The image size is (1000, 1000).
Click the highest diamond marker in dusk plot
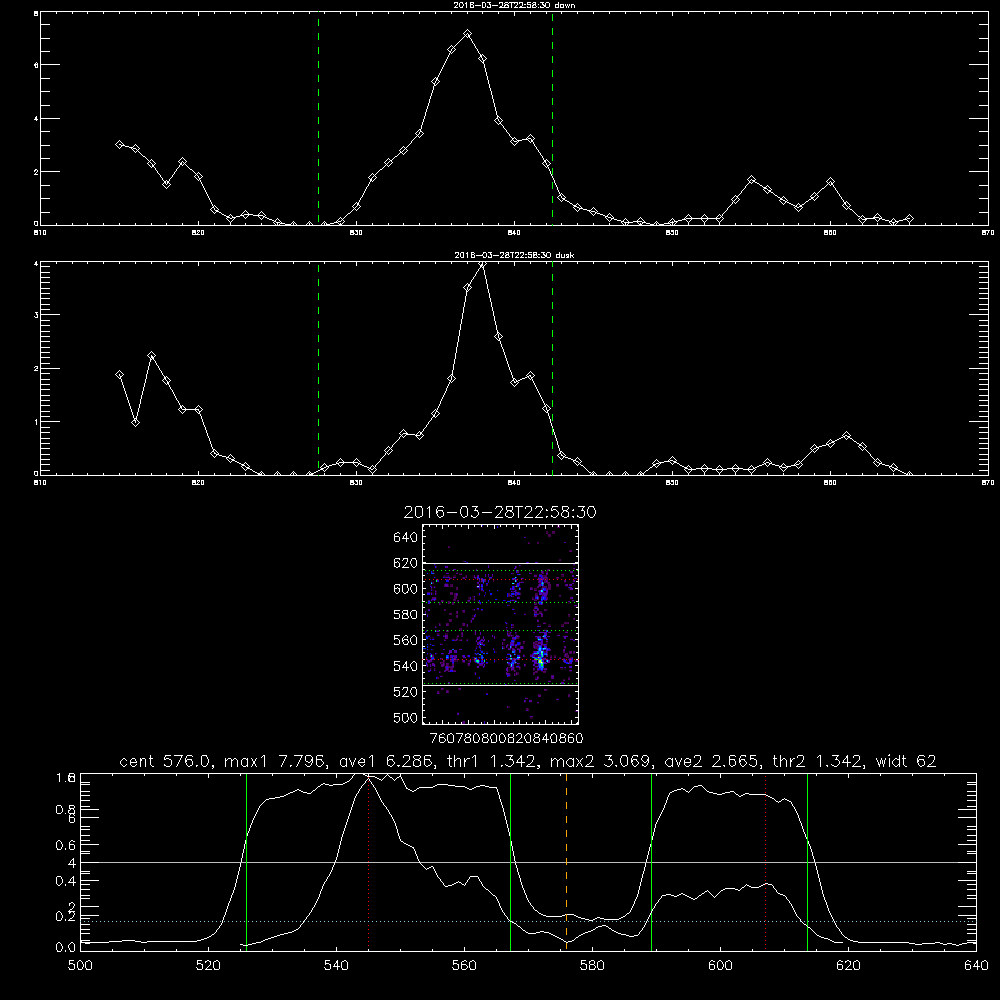pyautogui.click(x=483, y=264)
